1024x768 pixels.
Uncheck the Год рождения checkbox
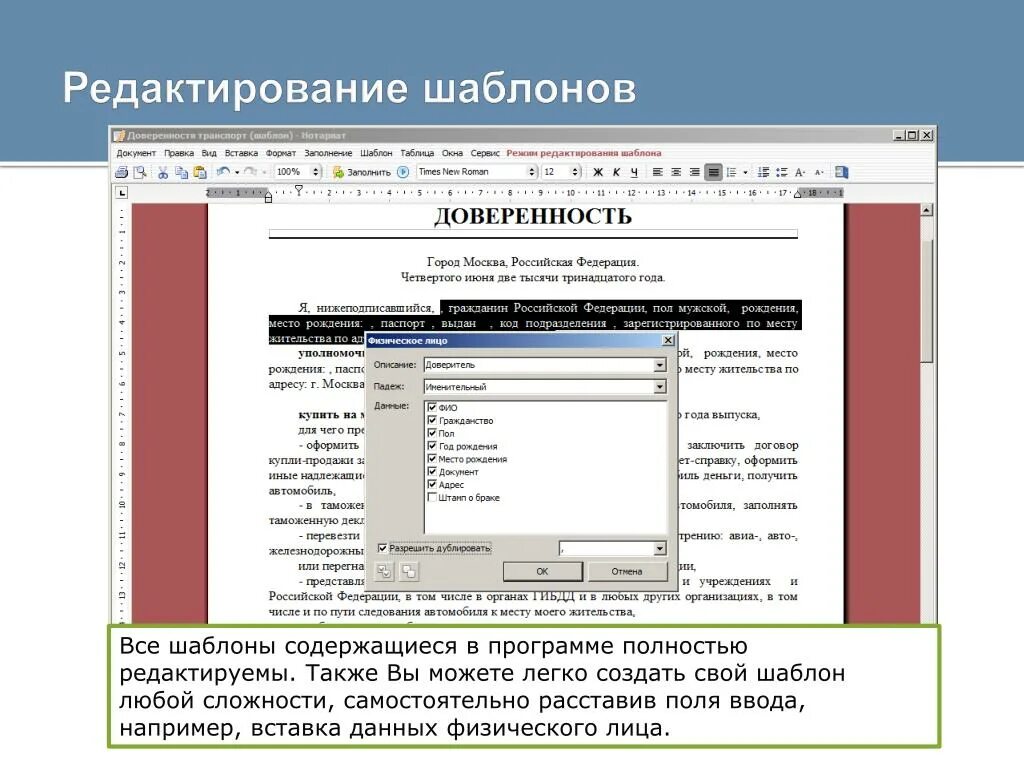[432, 445]
